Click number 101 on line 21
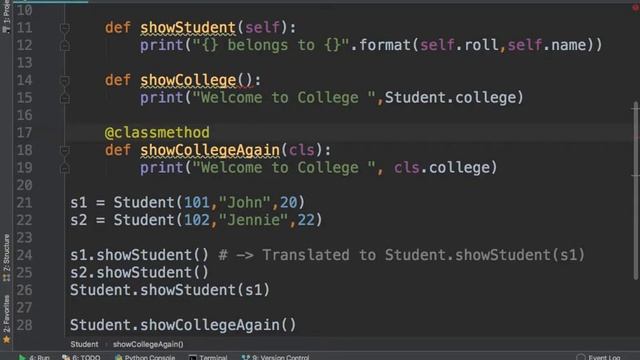 (x=197, y=203)
